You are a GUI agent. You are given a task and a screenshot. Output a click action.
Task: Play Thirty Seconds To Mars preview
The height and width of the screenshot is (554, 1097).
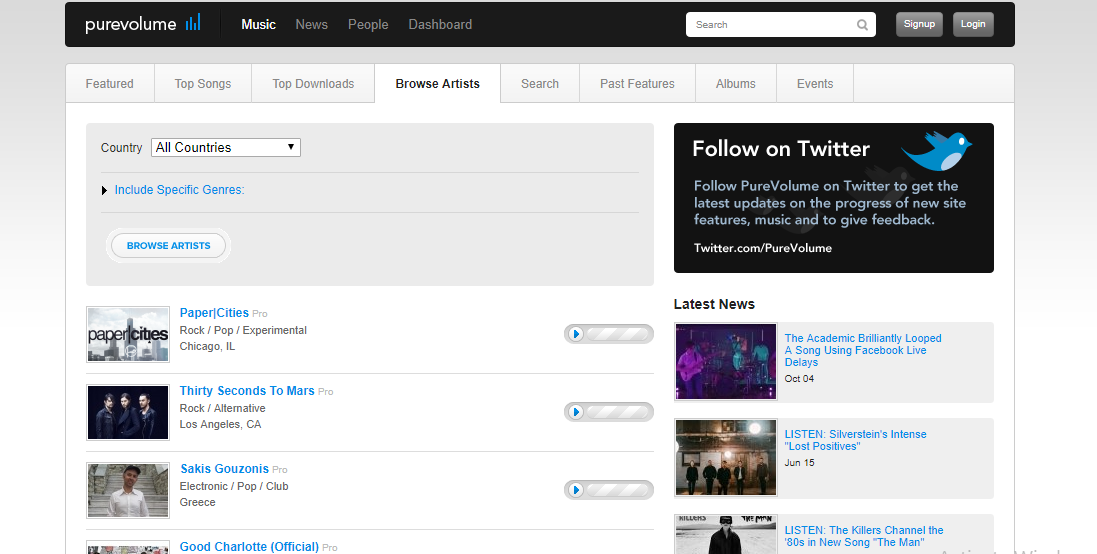[x=576, y=412]
